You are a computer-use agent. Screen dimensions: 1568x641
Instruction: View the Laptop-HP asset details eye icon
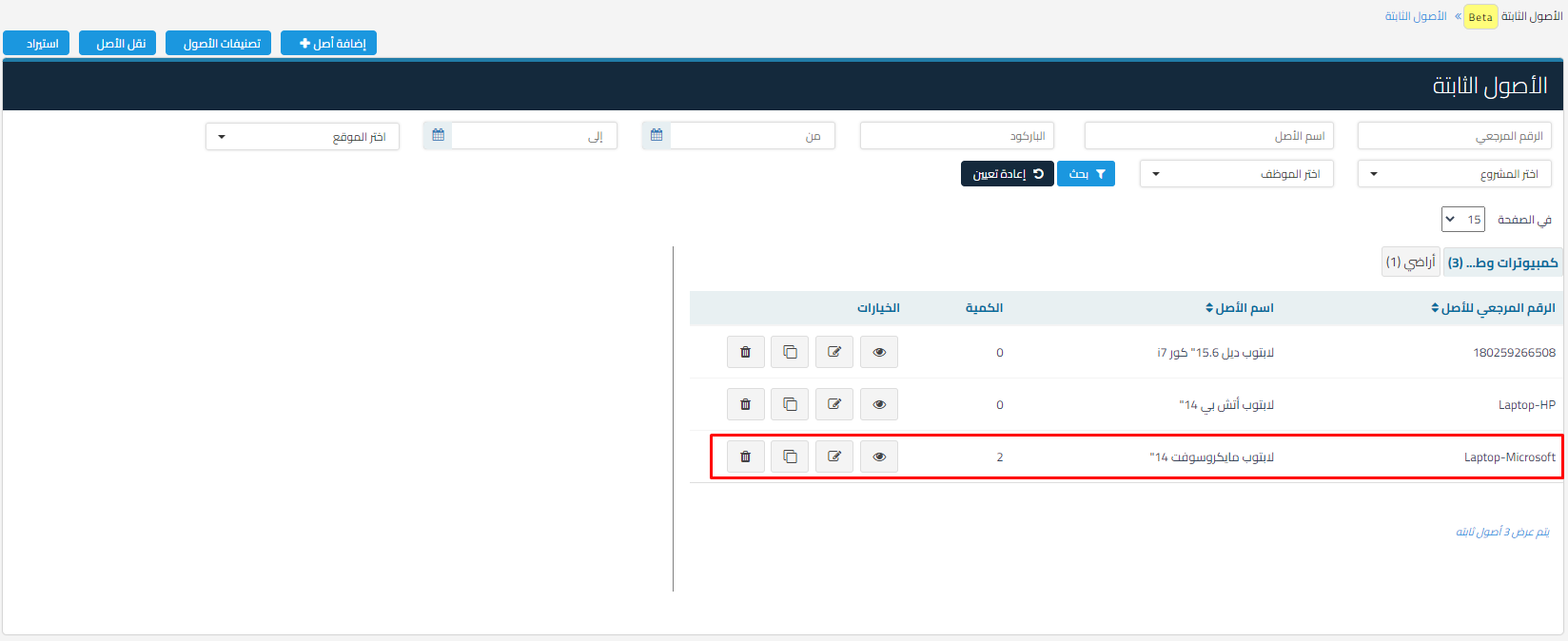point(879,405)
